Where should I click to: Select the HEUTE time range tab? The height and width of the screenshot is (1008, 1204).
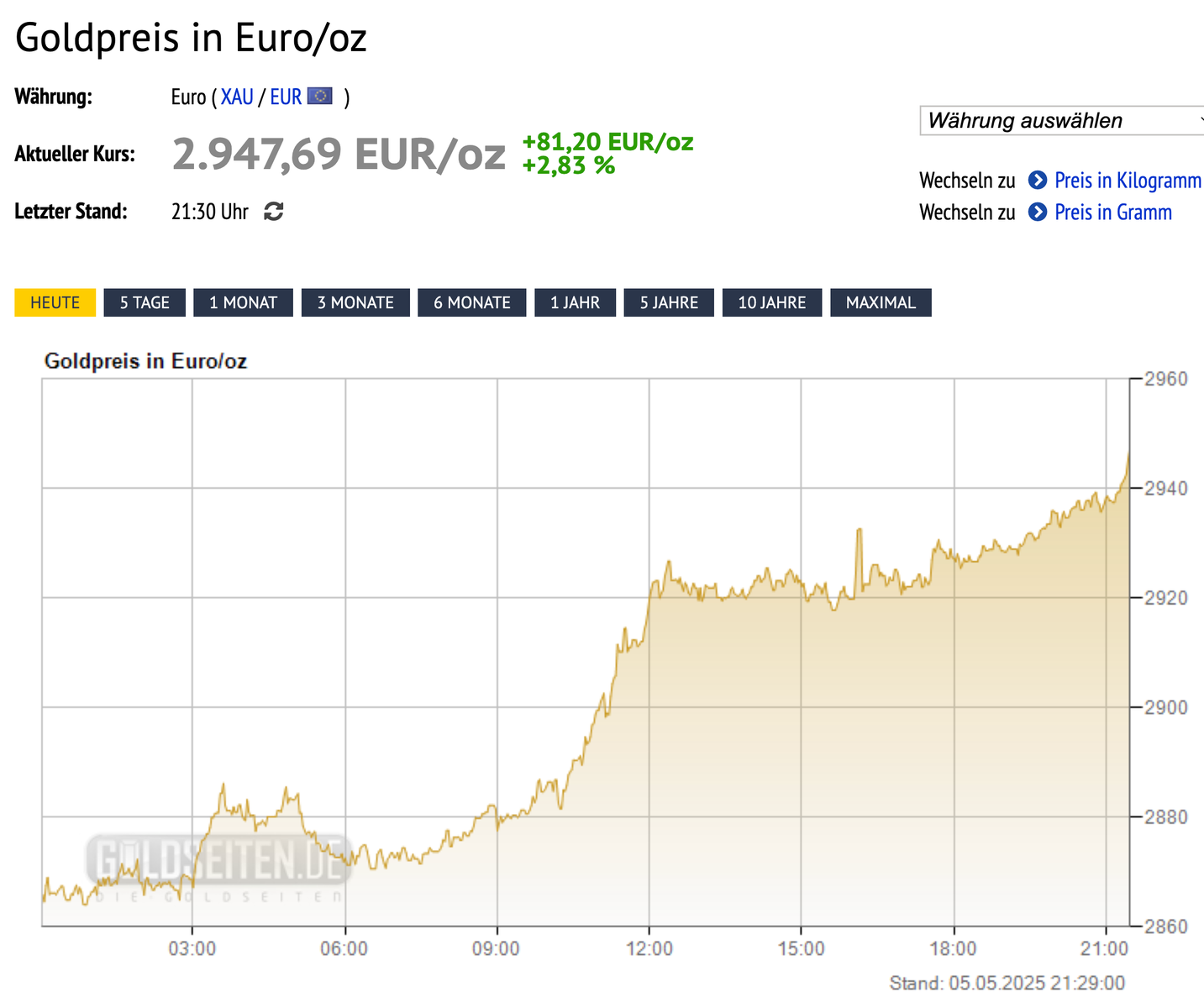[x=55, y=302]
